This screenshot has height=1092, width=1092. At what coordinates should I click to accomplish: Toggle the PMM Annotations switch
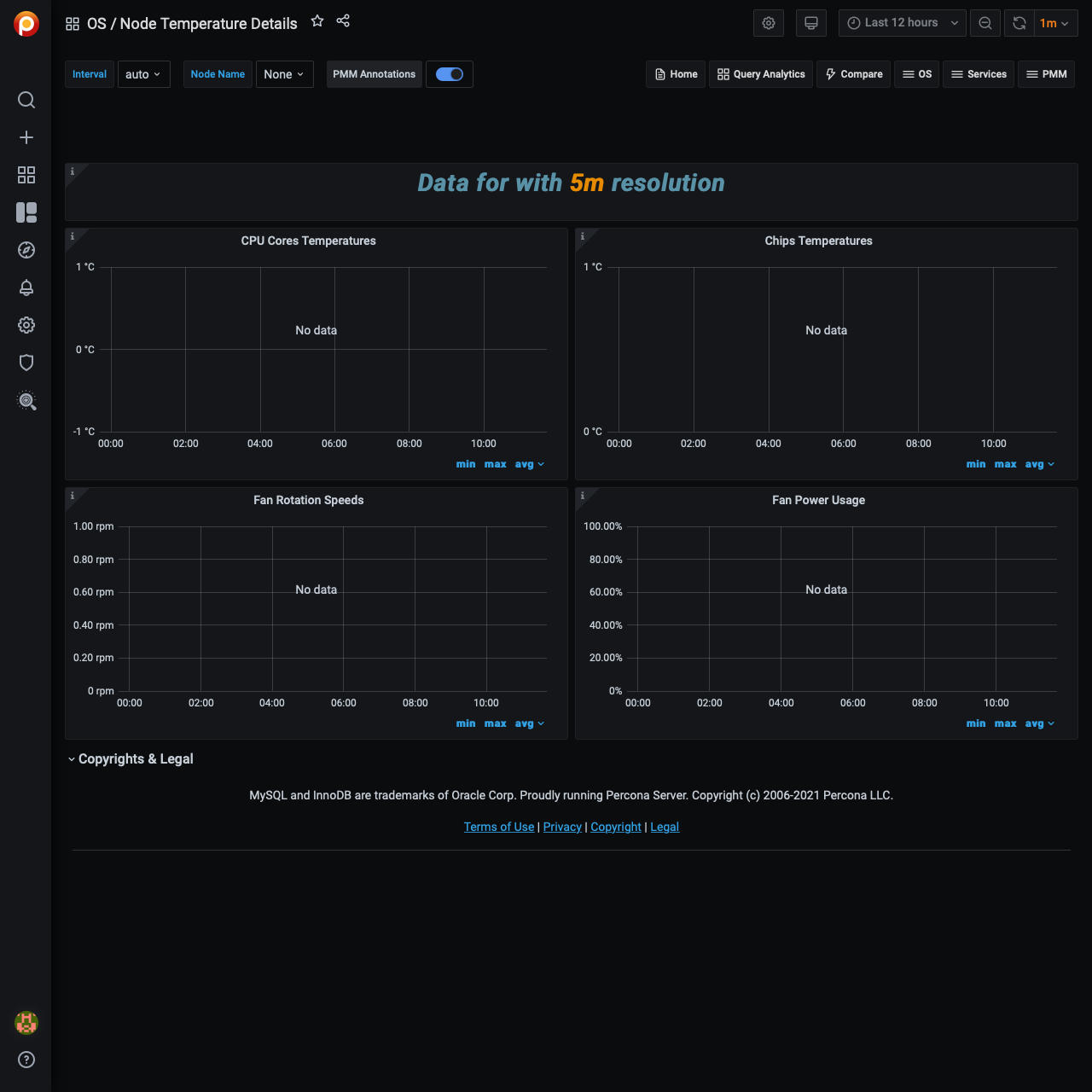(450, 74)
